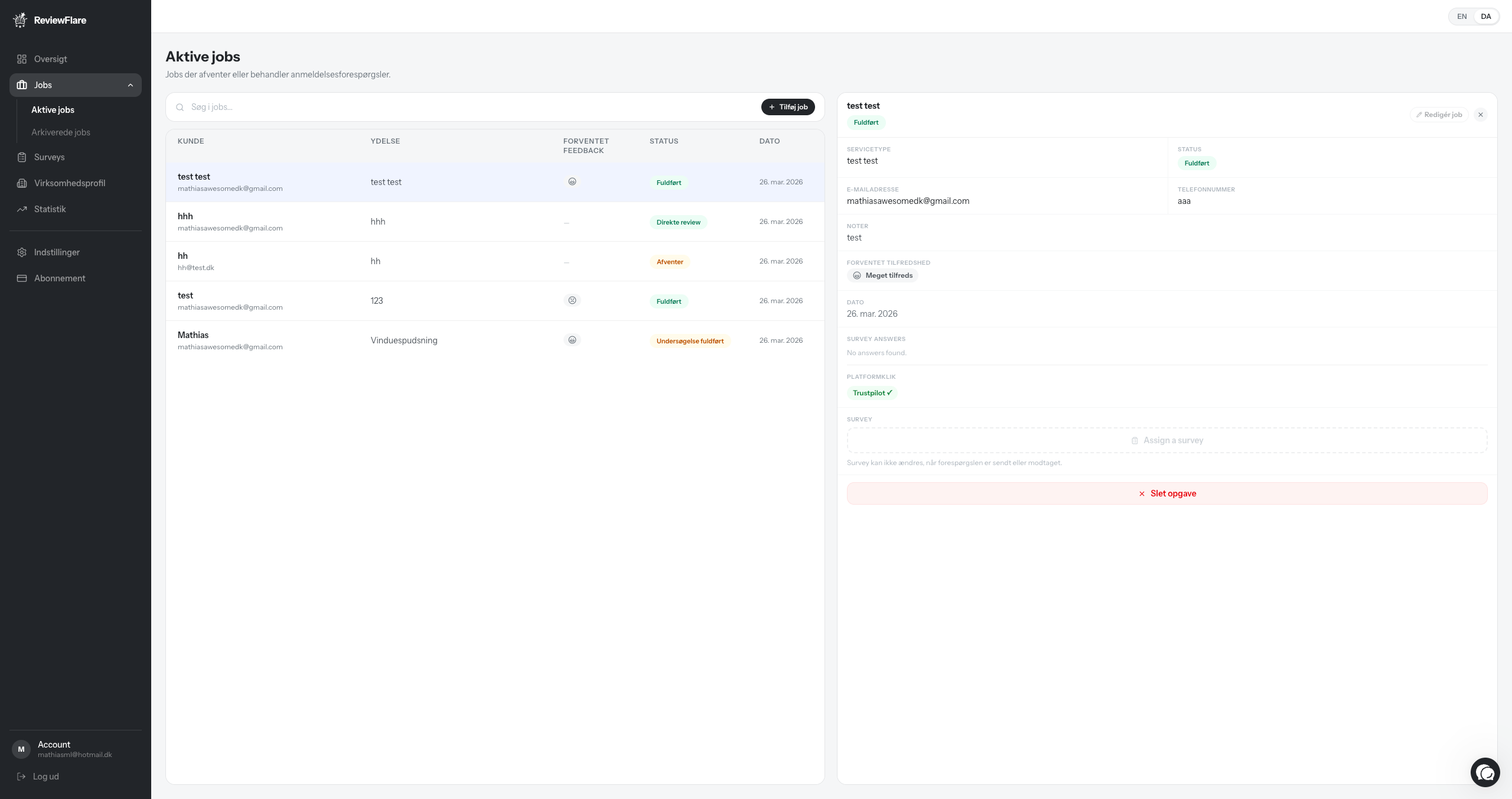1512x799 pixels.
Task: Collapse the Jobs menu chevron
Action: [x=131, y=85]
